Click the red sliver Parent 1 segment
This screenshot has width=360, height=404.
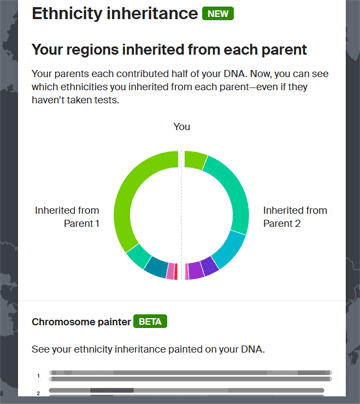pos(176,272)
